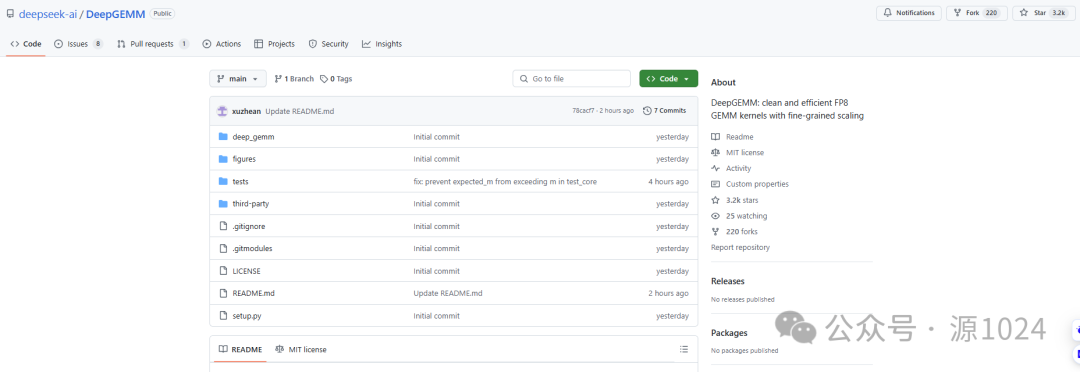Click the figures folder icon
Viewport: 1080px width, 372px height.
pos(223,159)
